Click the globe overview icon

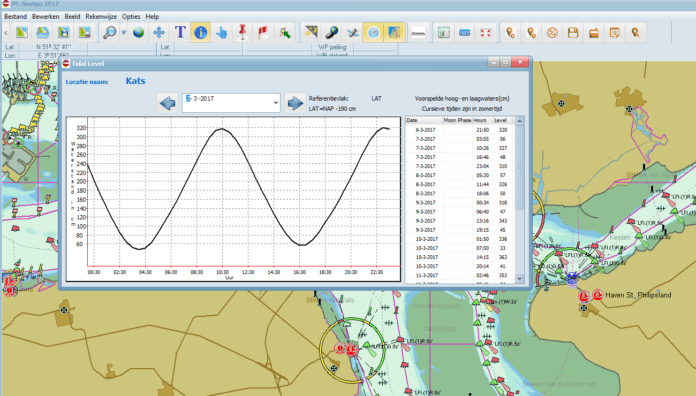point(138,32)
